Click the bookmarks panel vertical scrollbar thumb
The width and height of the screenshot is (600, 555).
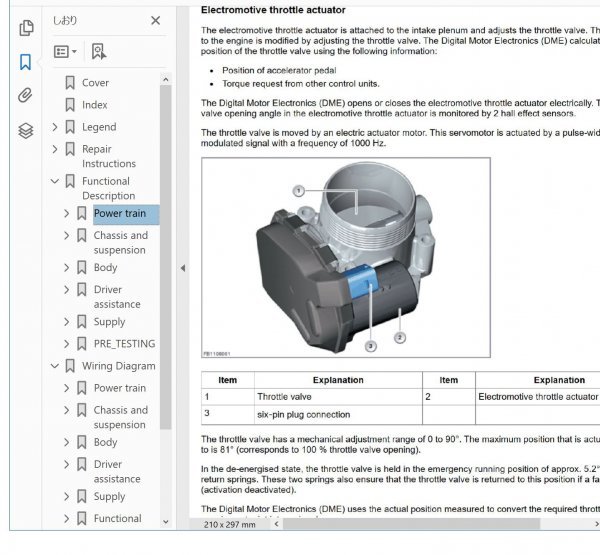(166, 257)
